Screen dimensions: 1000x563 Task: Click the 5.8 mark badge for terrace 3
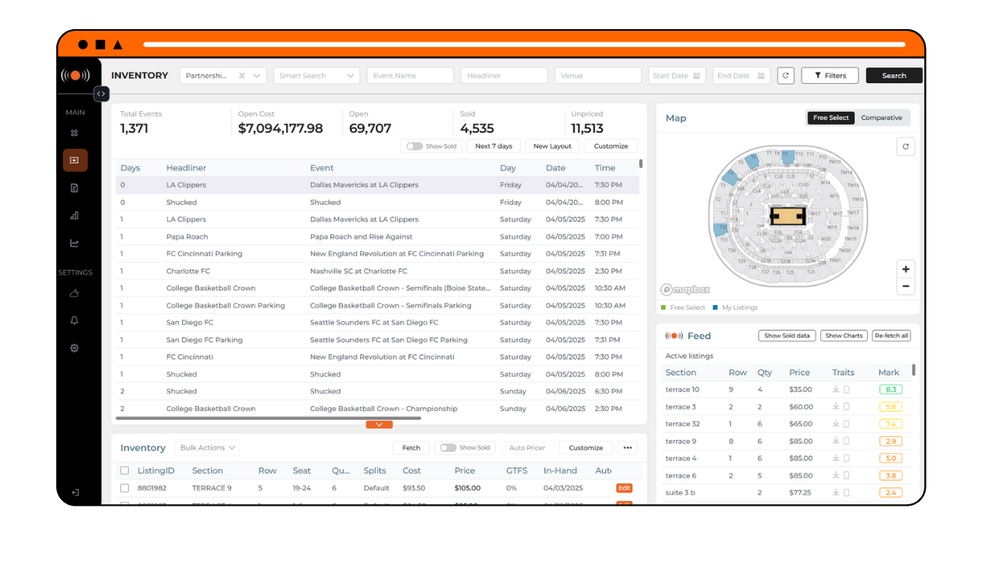coord(890,407)
